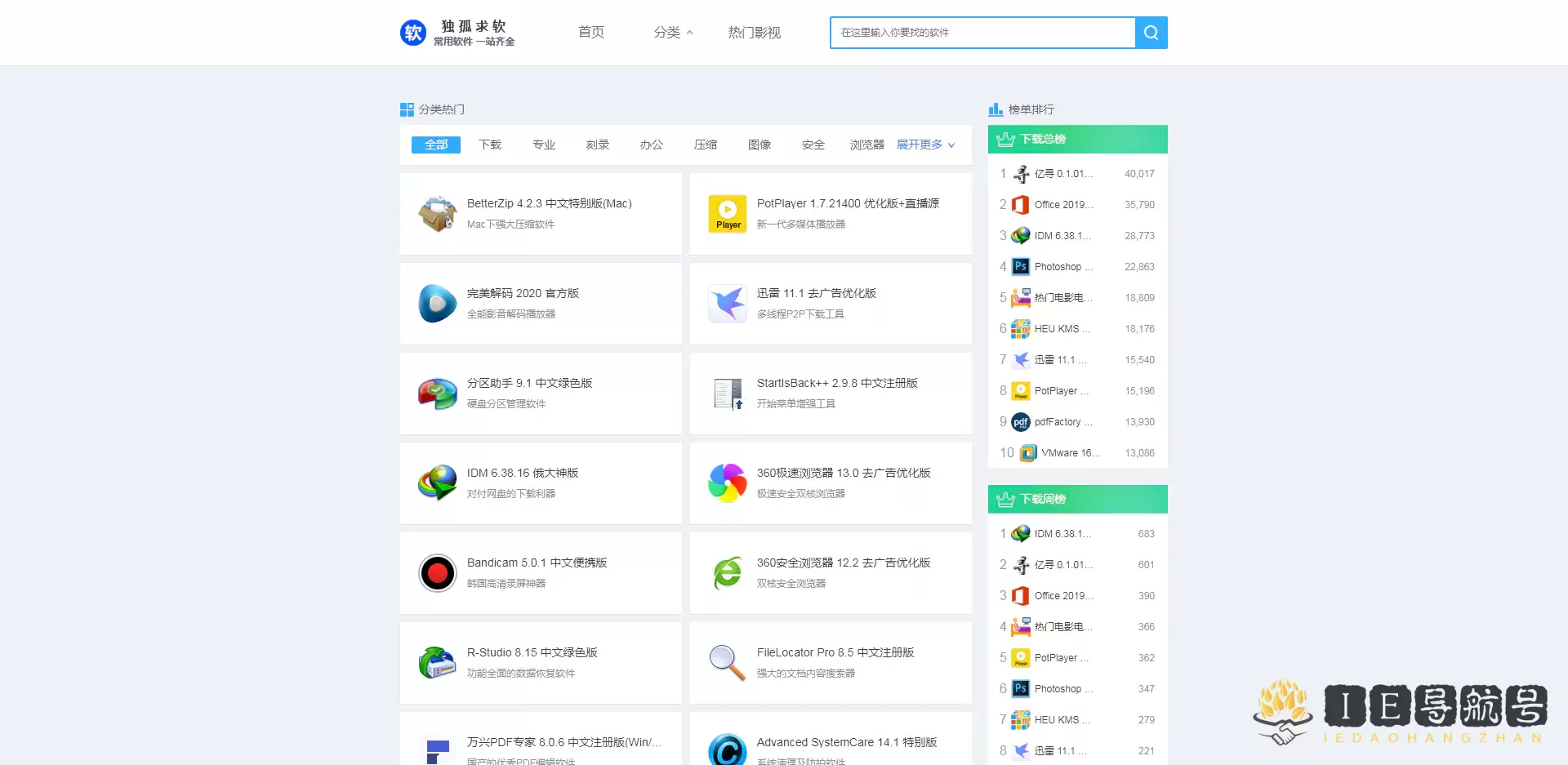Open BetterZip 4.2.3 中文特别版 details link

pos(549,203)
